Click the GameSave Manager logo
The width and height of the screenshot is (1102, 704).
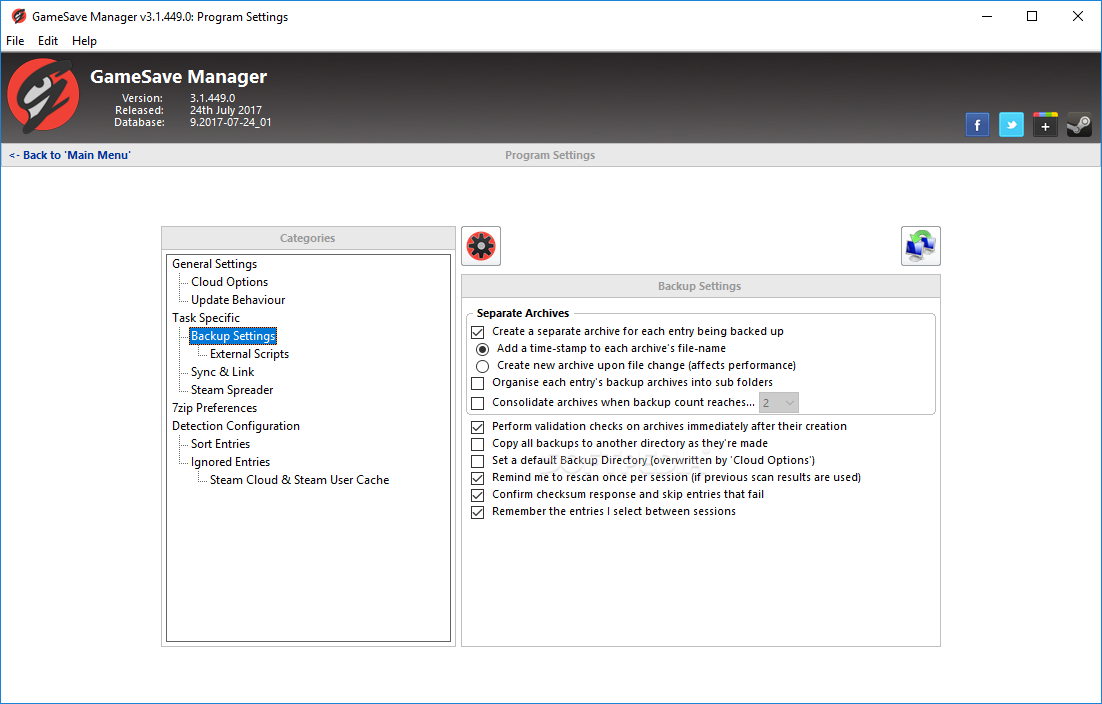[44, 96]
